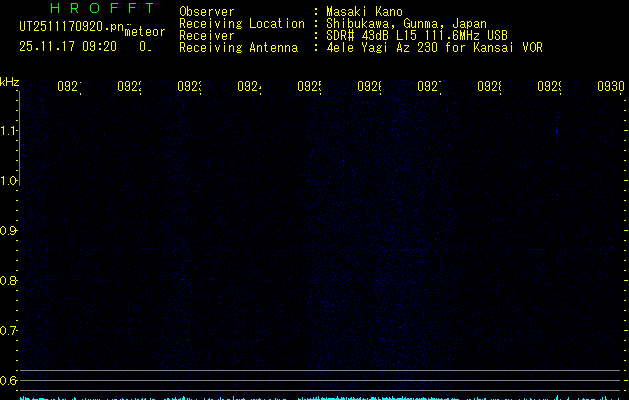Screen dimensions: 629x400
Task: Click the 'Receiving Antenna' label
Action: [x=239, y=48]
